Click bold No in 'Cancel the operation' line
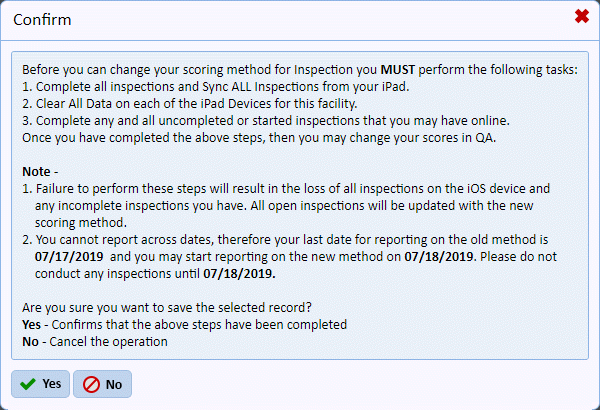 coord(30,341)
